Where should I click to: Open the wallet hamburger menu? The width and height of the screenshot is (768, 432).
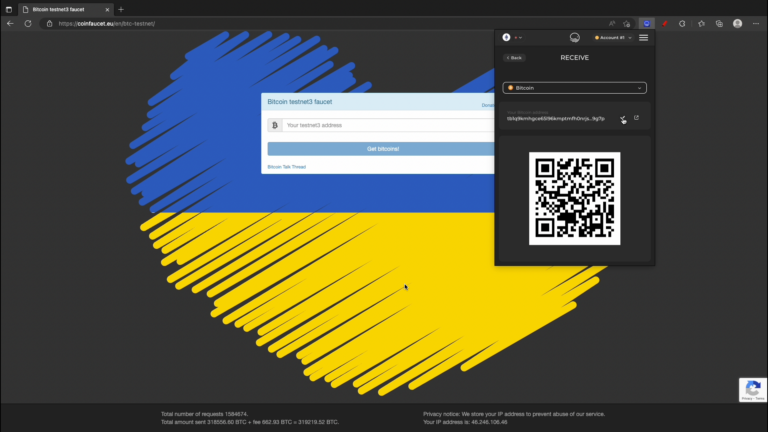(x=644, y=38)
